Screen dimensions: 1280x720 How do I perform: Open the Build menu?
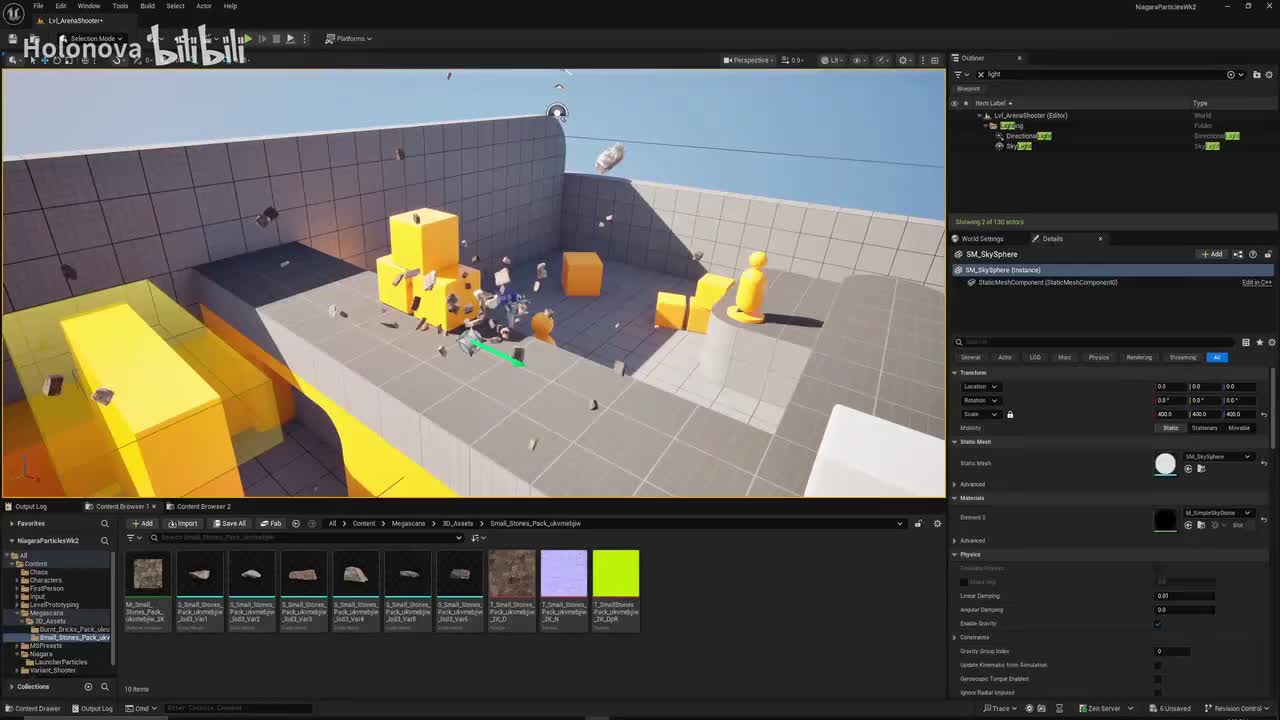(147, 6)
